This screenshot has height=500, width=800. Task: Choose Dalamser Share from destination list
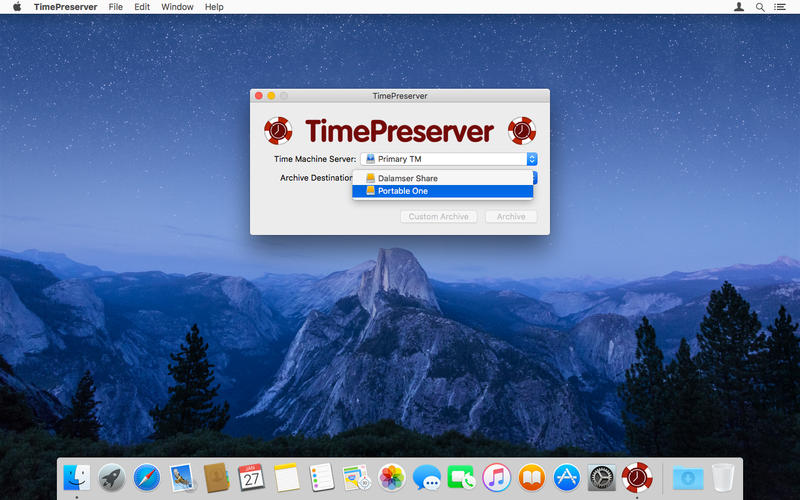coord(407,178)
